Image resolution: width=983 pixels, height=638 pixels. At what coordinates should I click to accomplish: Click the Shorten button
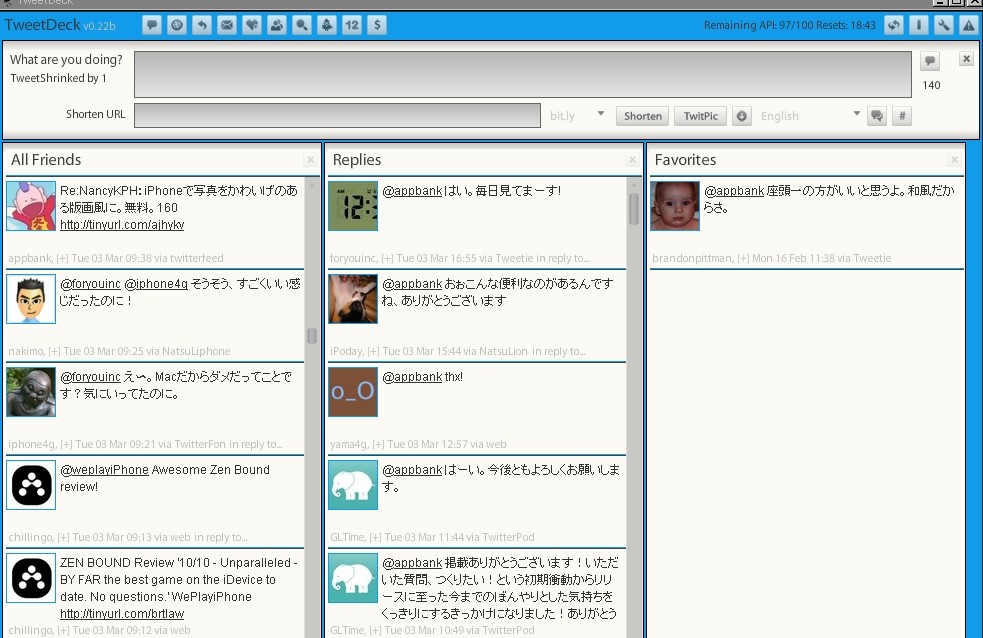643,116
